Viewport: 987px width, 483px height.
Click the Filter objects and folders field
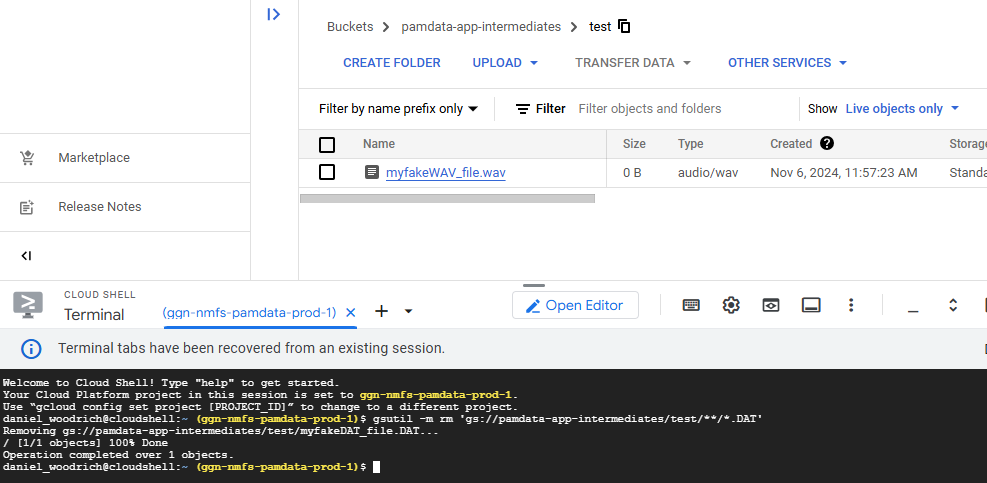tap(680, 109)
